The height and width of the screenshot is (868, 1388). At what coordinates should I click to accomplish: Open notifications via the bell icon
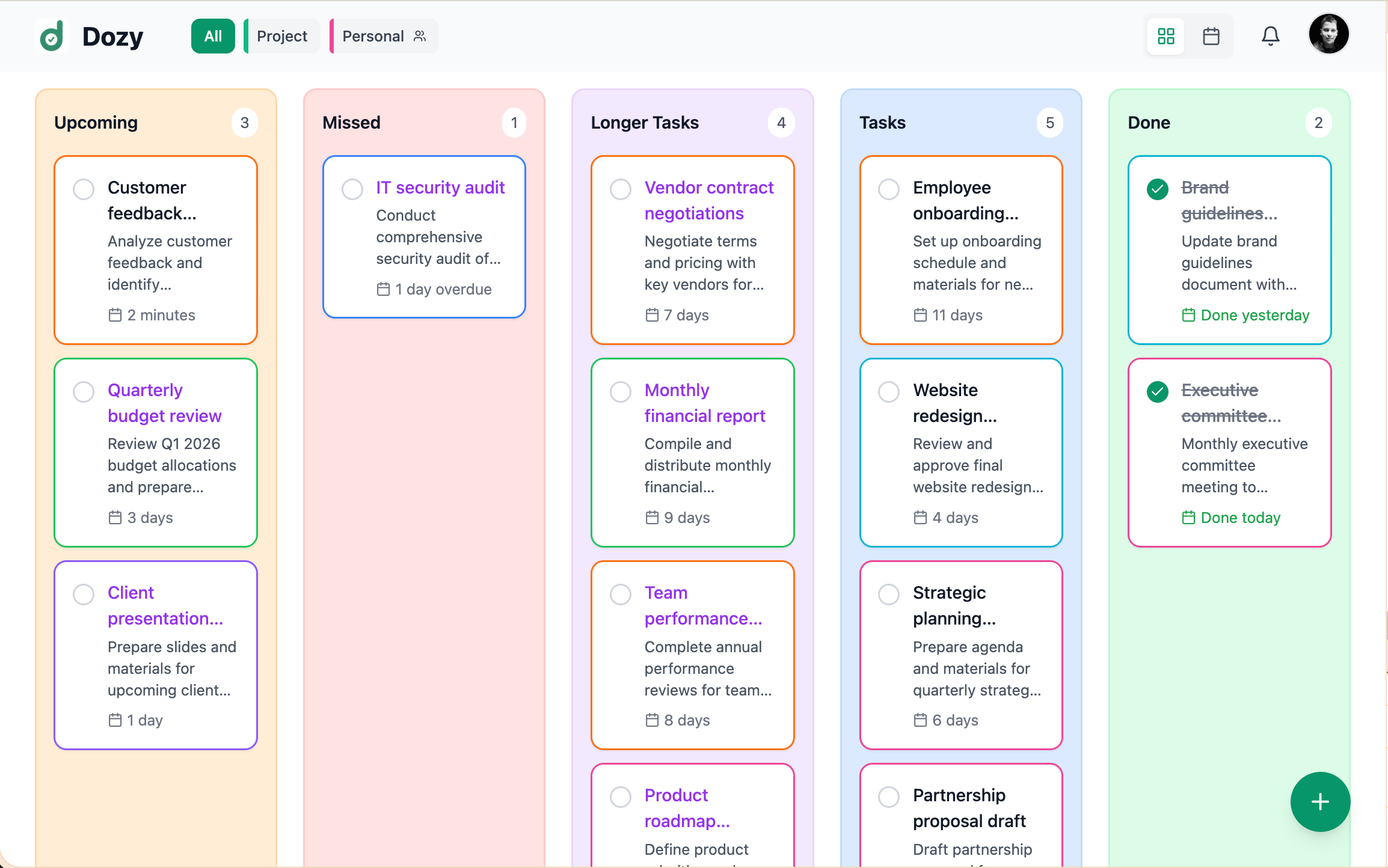(x=1271, y=36)
